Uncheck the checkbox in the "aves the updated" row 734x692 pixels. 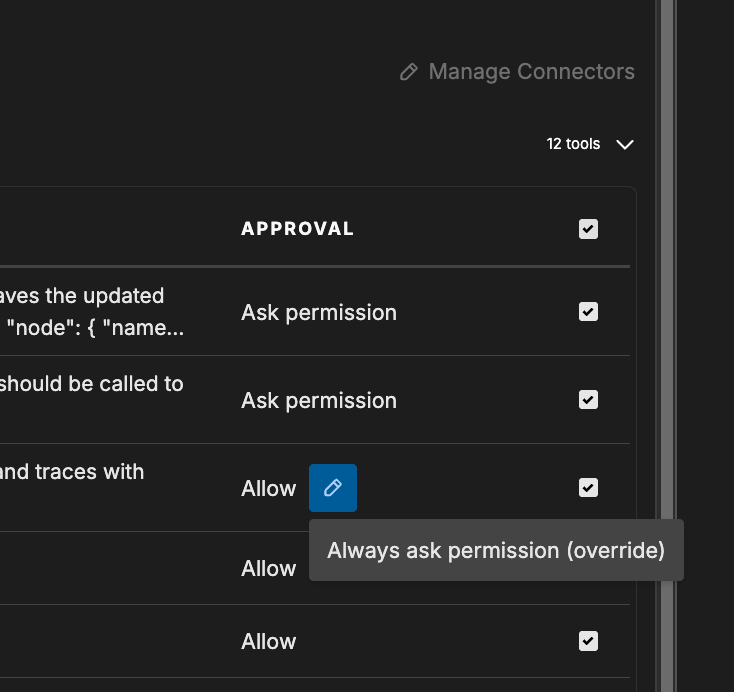pos(588,312)
